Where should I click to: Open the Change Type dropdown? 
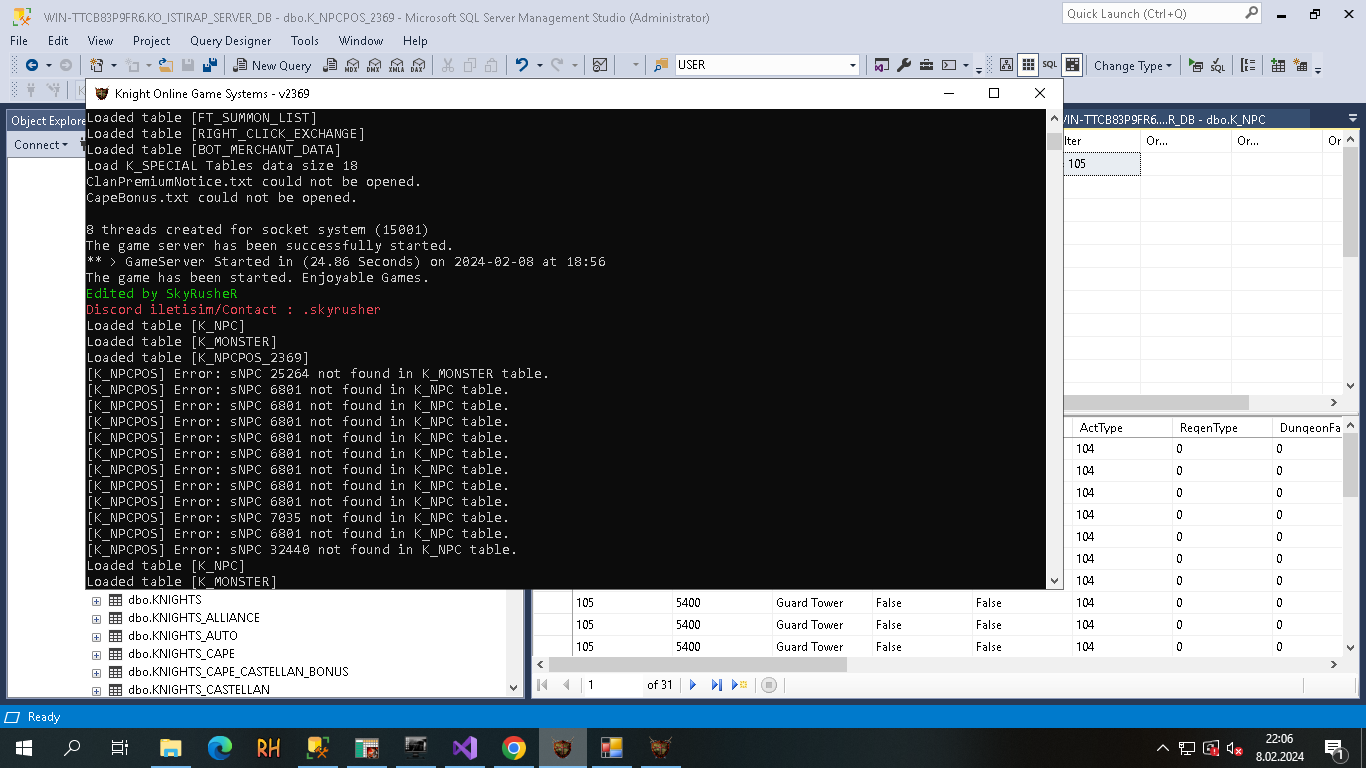click(x=1133, y=66)
